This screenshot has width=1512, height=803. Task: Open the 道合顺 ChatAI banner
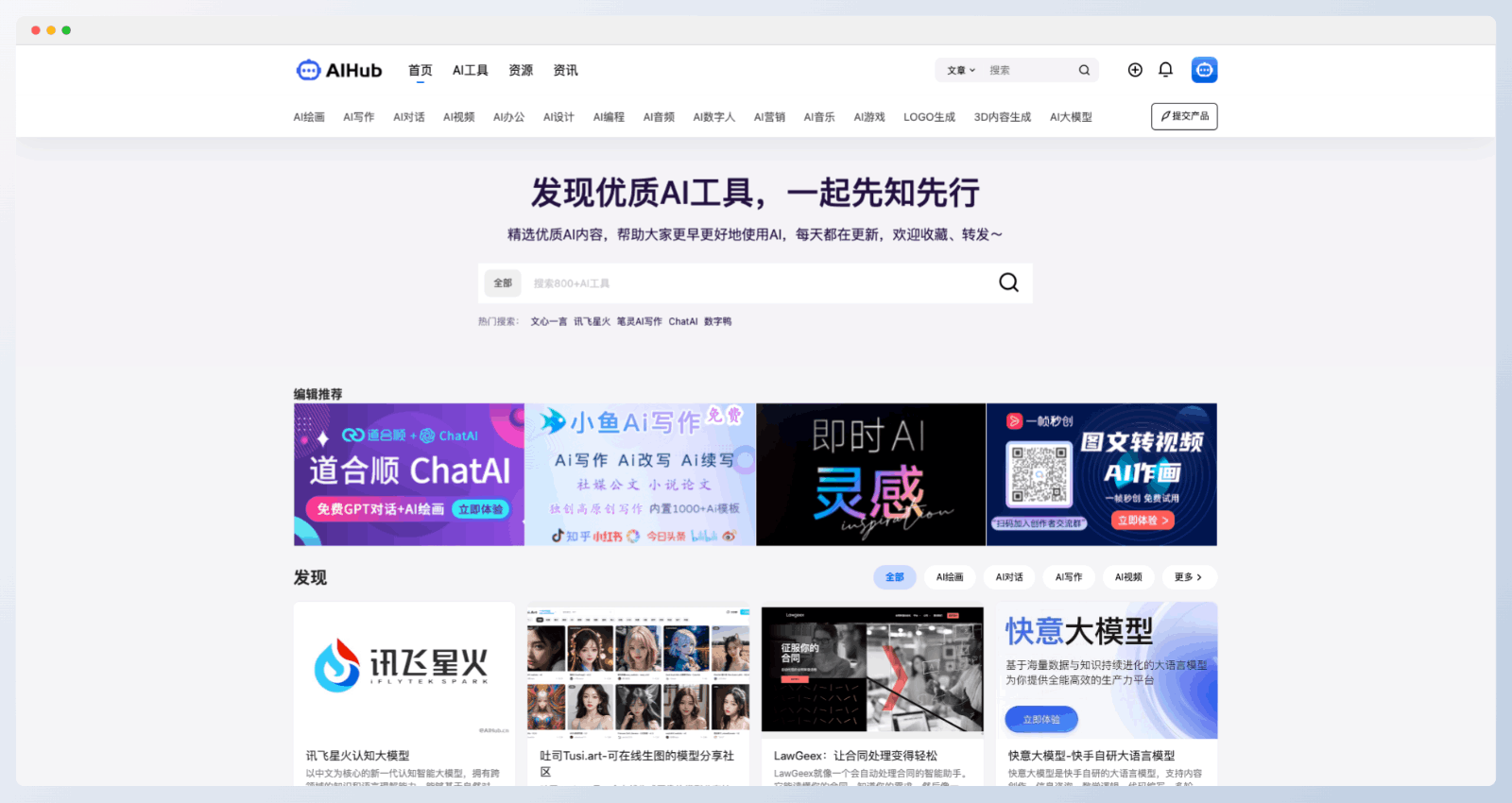409,474
